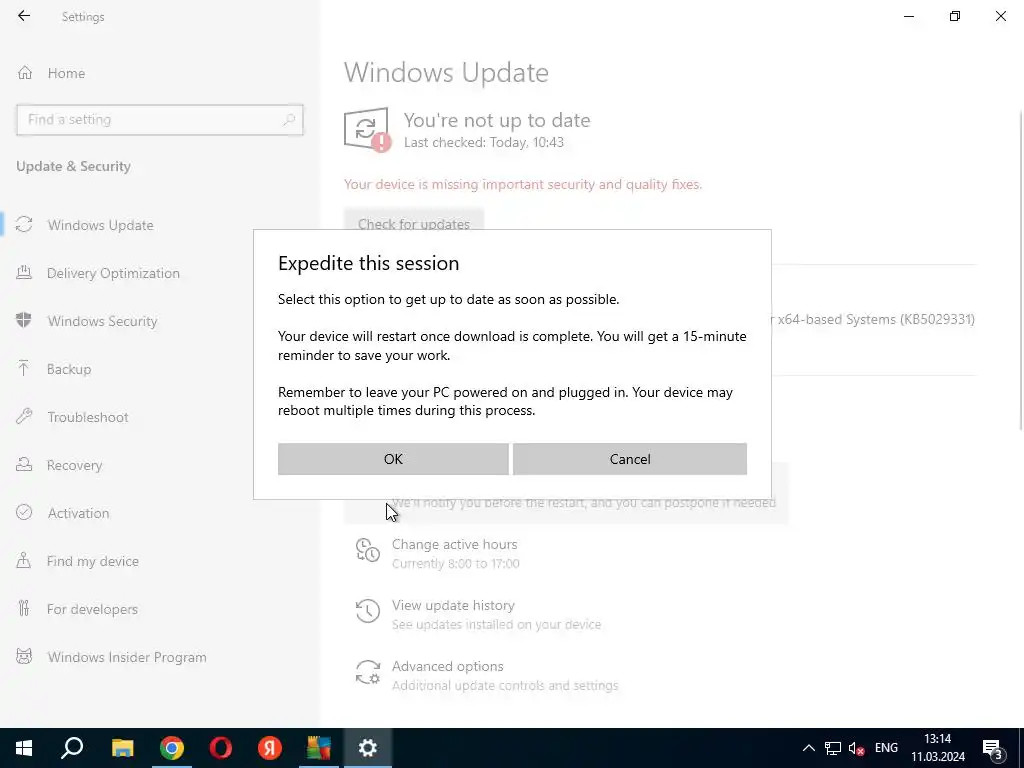This screenshot has height=768, width=1024.
Task: Select Windows Update in sidebar
Action: pyautogui.click(x=101, y=225)
